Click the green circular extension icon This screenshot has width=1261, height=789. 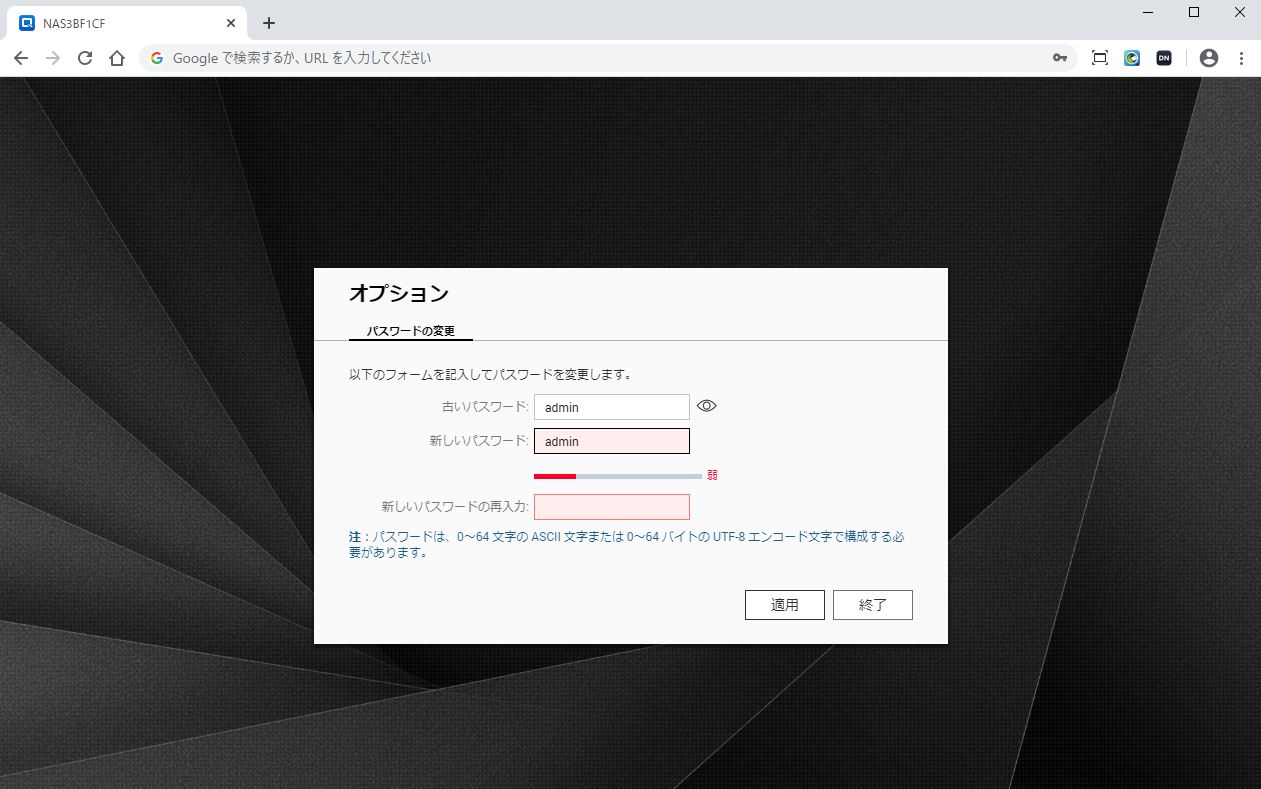(1132, 58)
